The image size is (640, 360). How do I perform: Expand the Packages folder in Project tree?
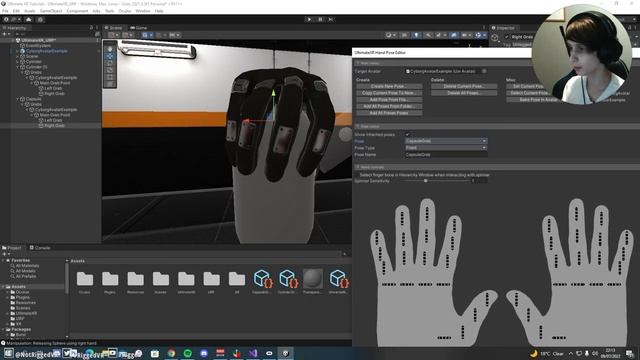click(x=4, y=329)
